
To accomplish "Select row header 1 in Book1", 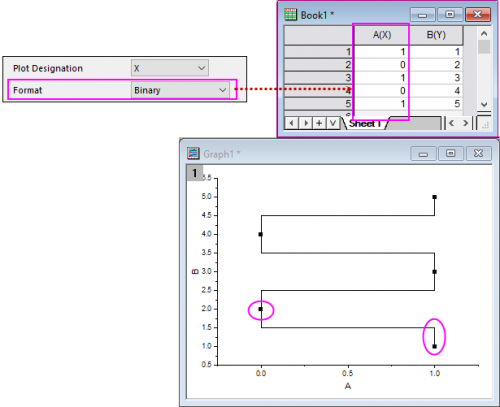I will click(x=318, y=52).
